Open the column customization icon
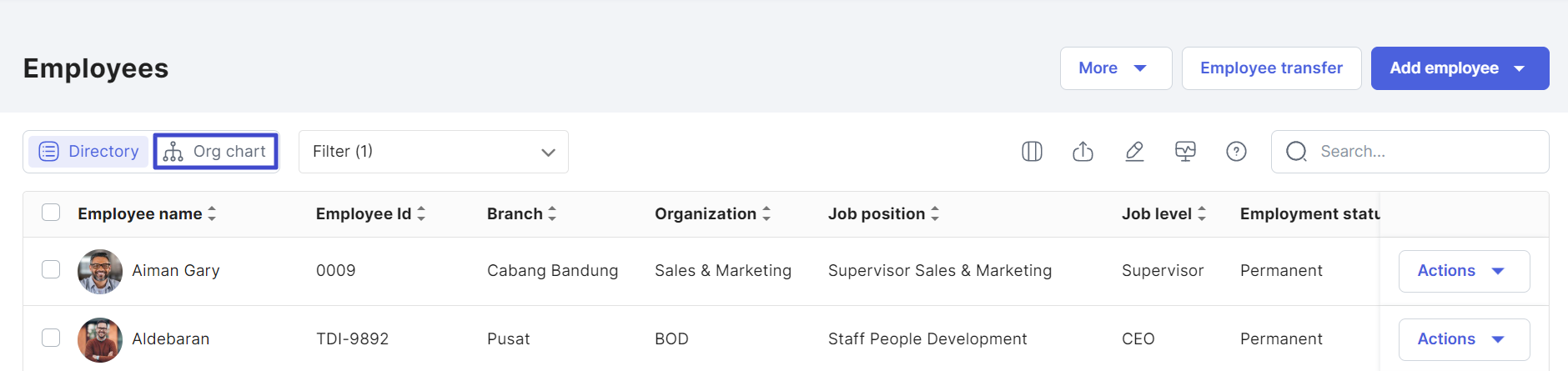Viewport: 1568px width, 371px height. [x=1032, y=152]
